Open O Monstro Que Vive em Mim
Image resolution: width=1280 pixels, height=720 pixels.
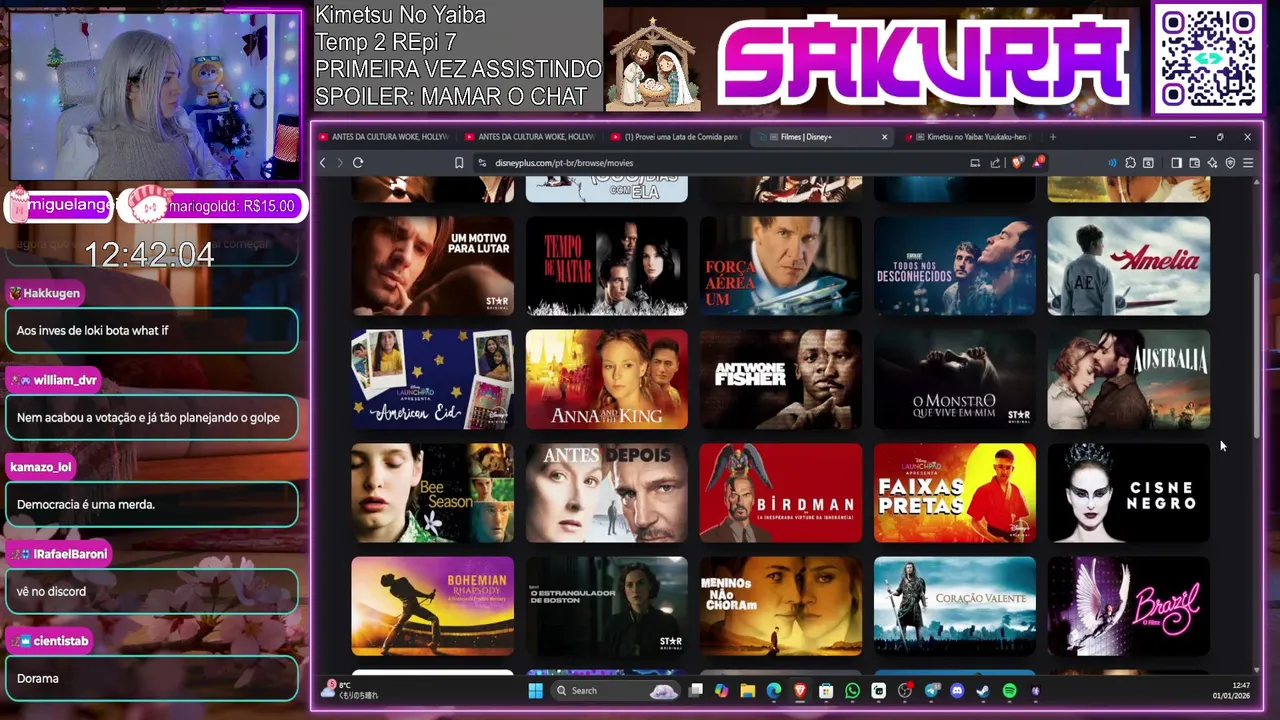point(955,379)
